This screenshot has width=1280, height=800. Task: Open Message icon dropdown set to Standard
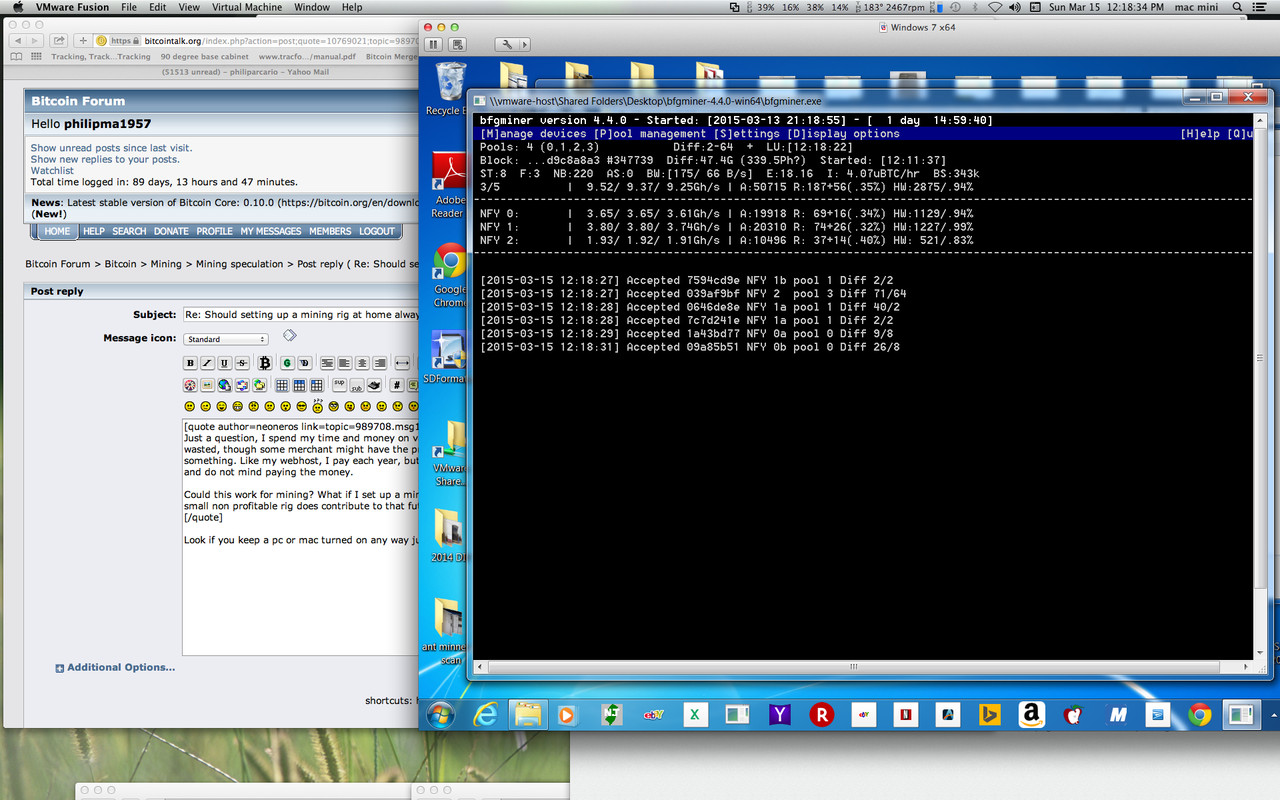tap(226, 339)
